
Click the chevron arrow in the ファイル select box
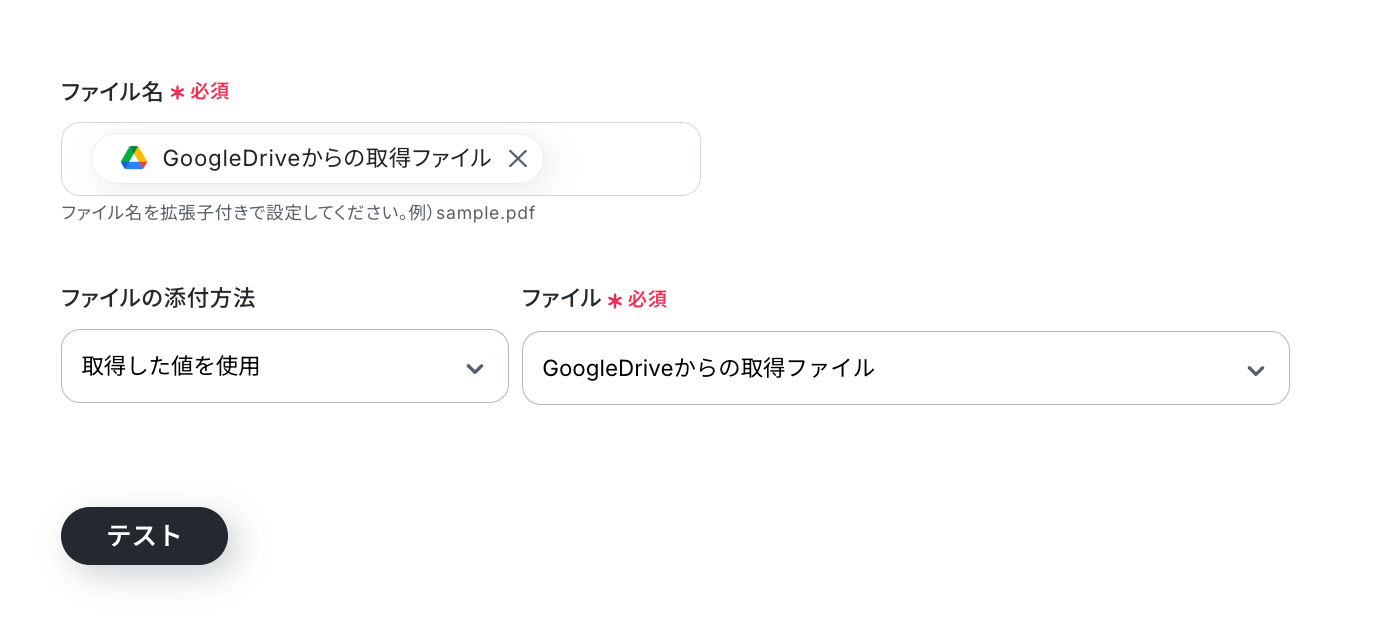coord(1256,371)
